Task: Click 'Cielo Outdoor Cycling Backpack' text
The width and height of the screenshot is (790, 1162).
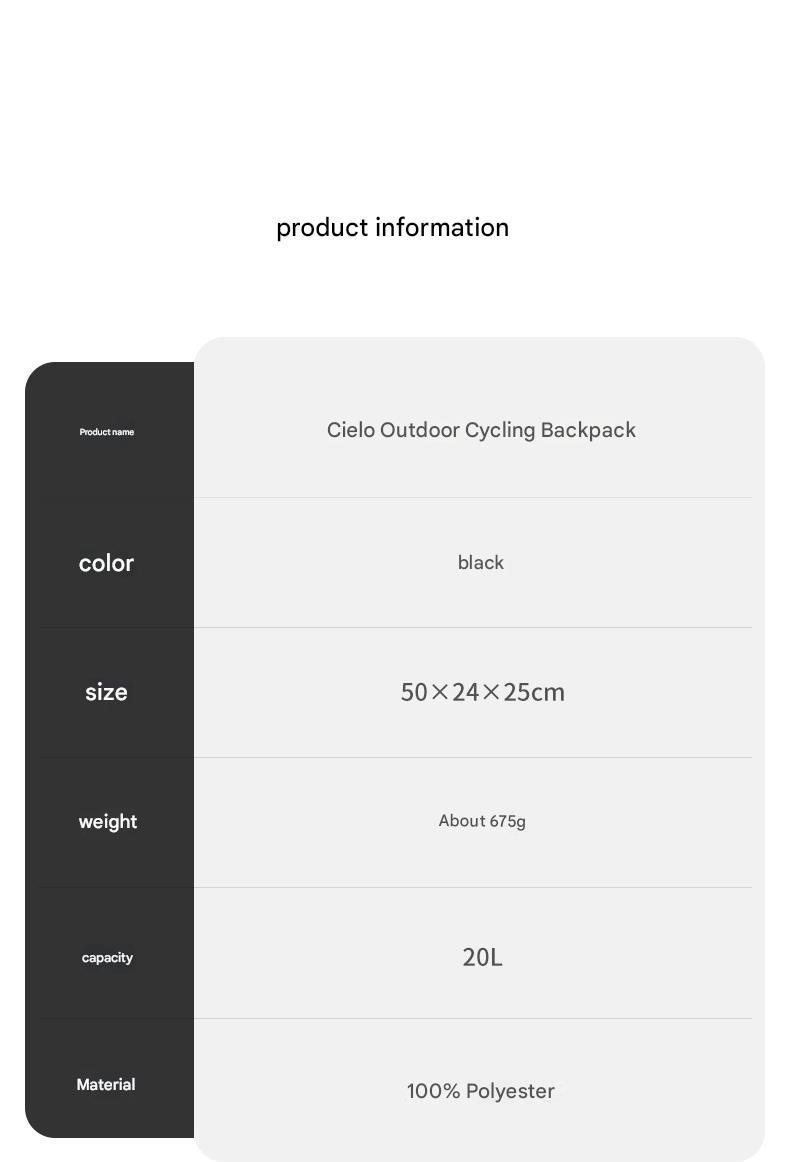Action: click(481, 431)
